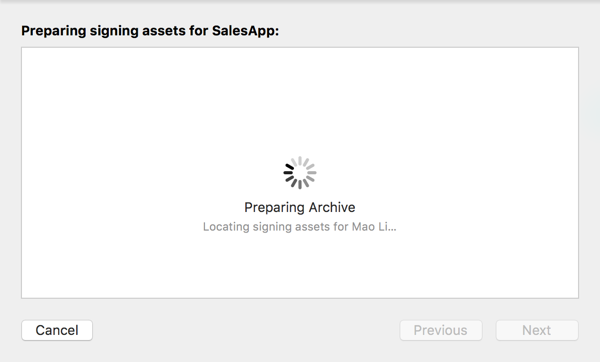Viewport: 600px width, 362px height.
Task: Click the gray subtitle below Preparing Archive
Action: click(x=300, y=227)
